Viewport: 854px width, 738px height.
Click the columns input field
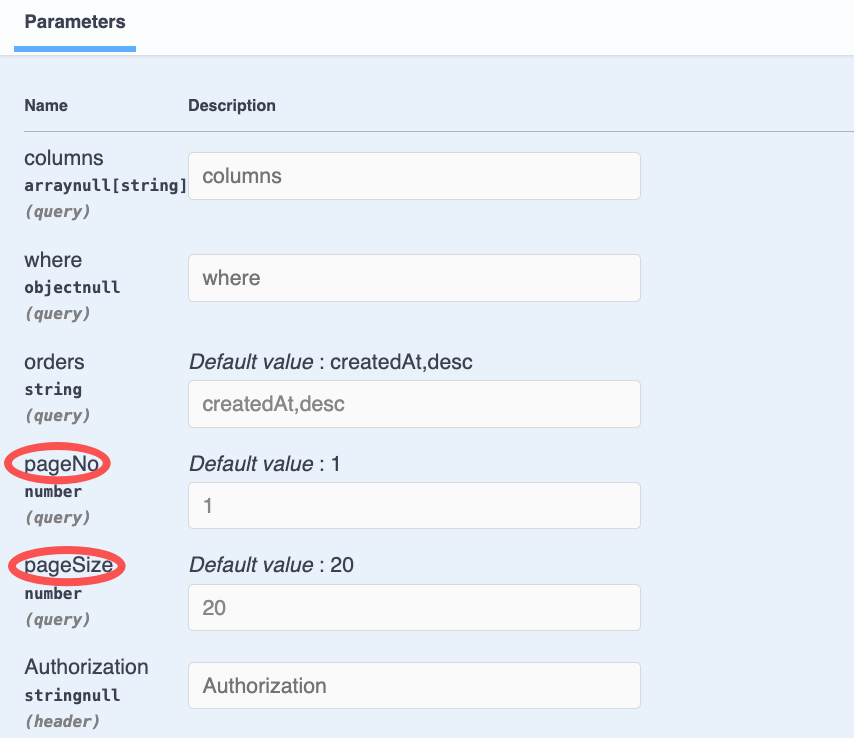(414, 176)
